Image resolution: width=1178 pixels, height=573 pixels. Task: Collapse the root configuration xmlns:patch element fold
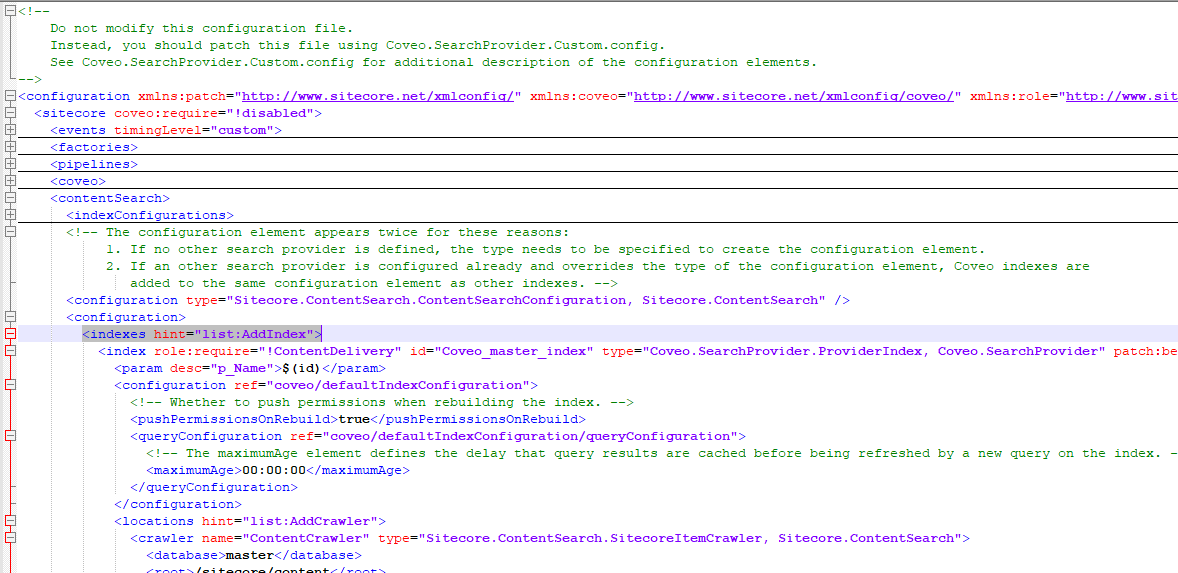pos(10,96)
